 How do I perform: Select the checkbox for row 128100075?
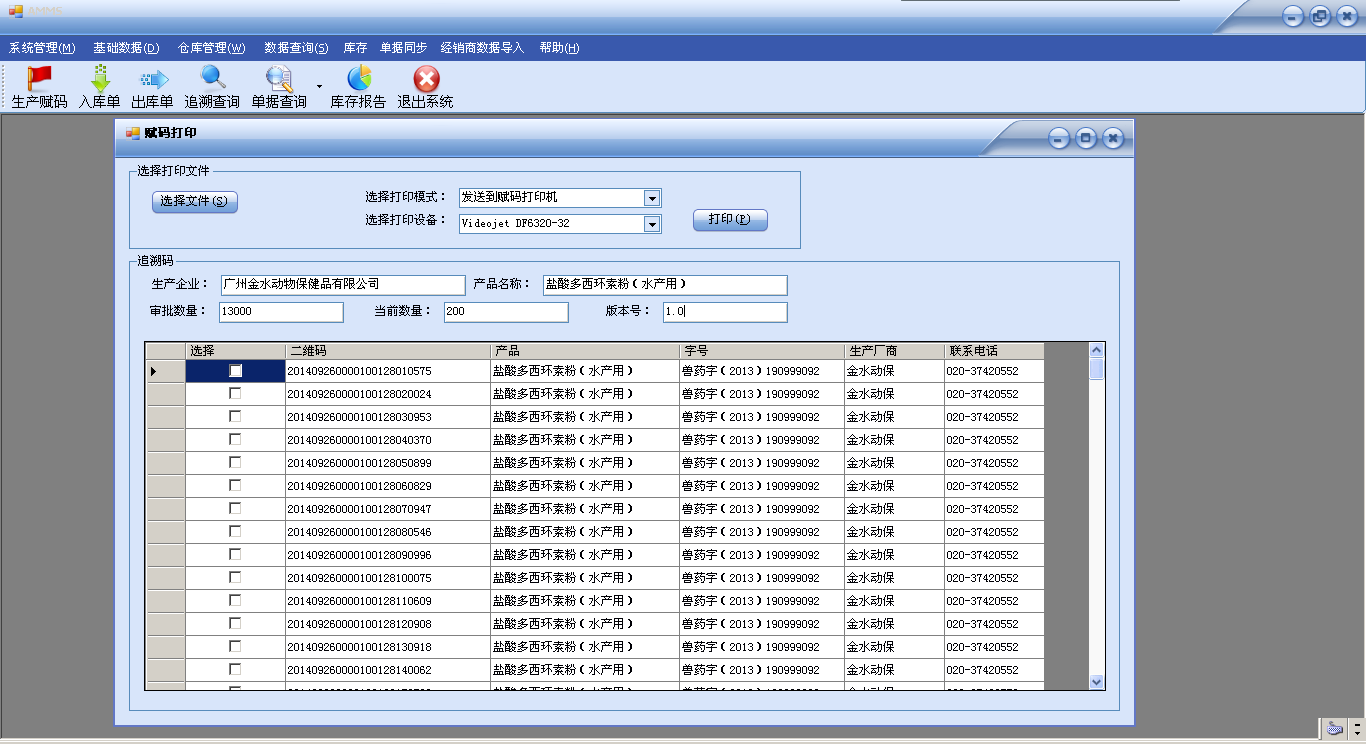click(235, 578)
